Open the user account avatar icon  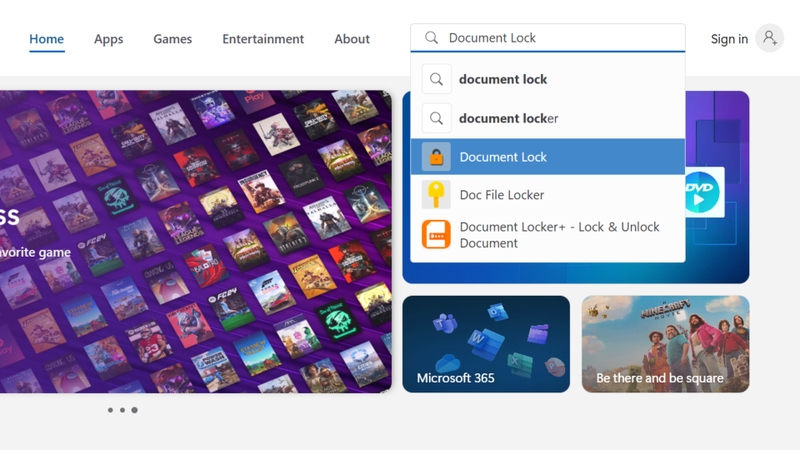click(769, 38)
